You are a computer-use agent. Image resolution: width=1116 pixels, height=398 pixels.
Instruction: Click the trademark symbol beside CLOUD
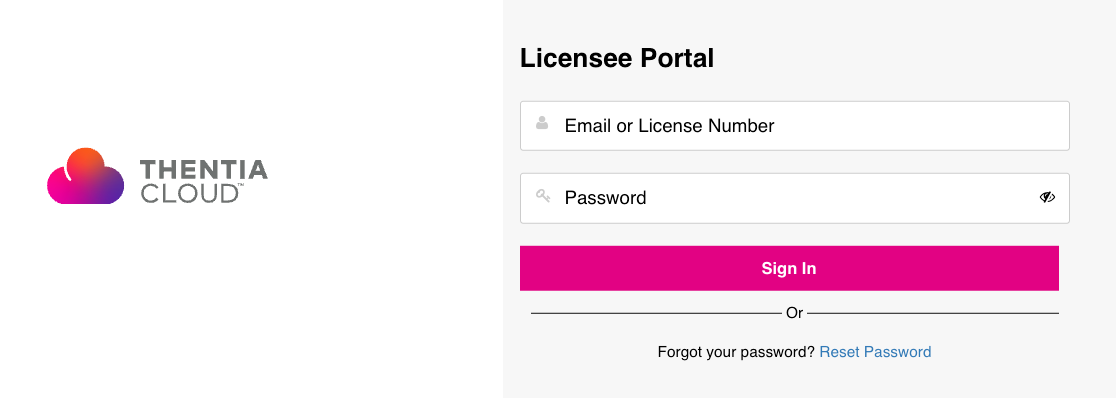coord(241,186)
